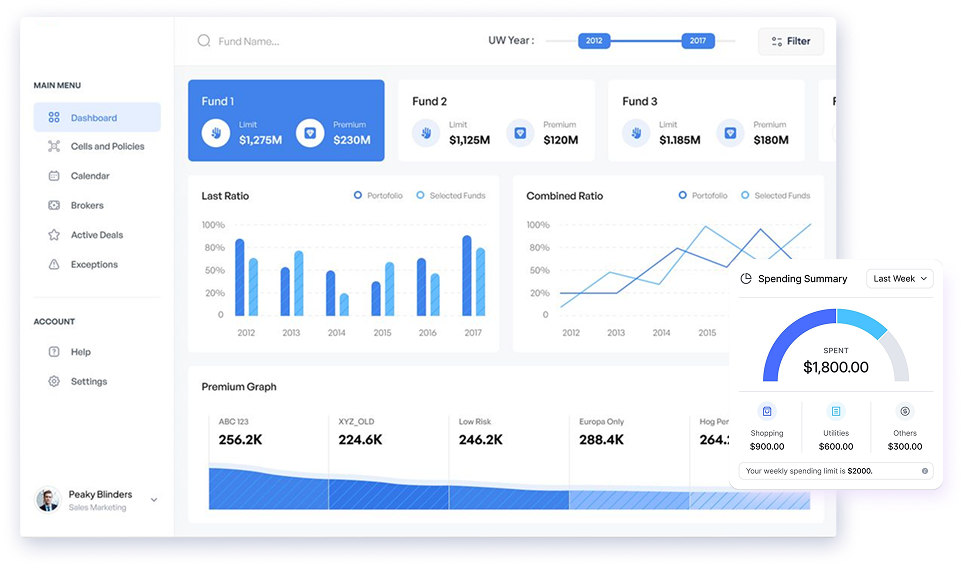
Task: Click the Others category icon
Action: click(905, 411)
